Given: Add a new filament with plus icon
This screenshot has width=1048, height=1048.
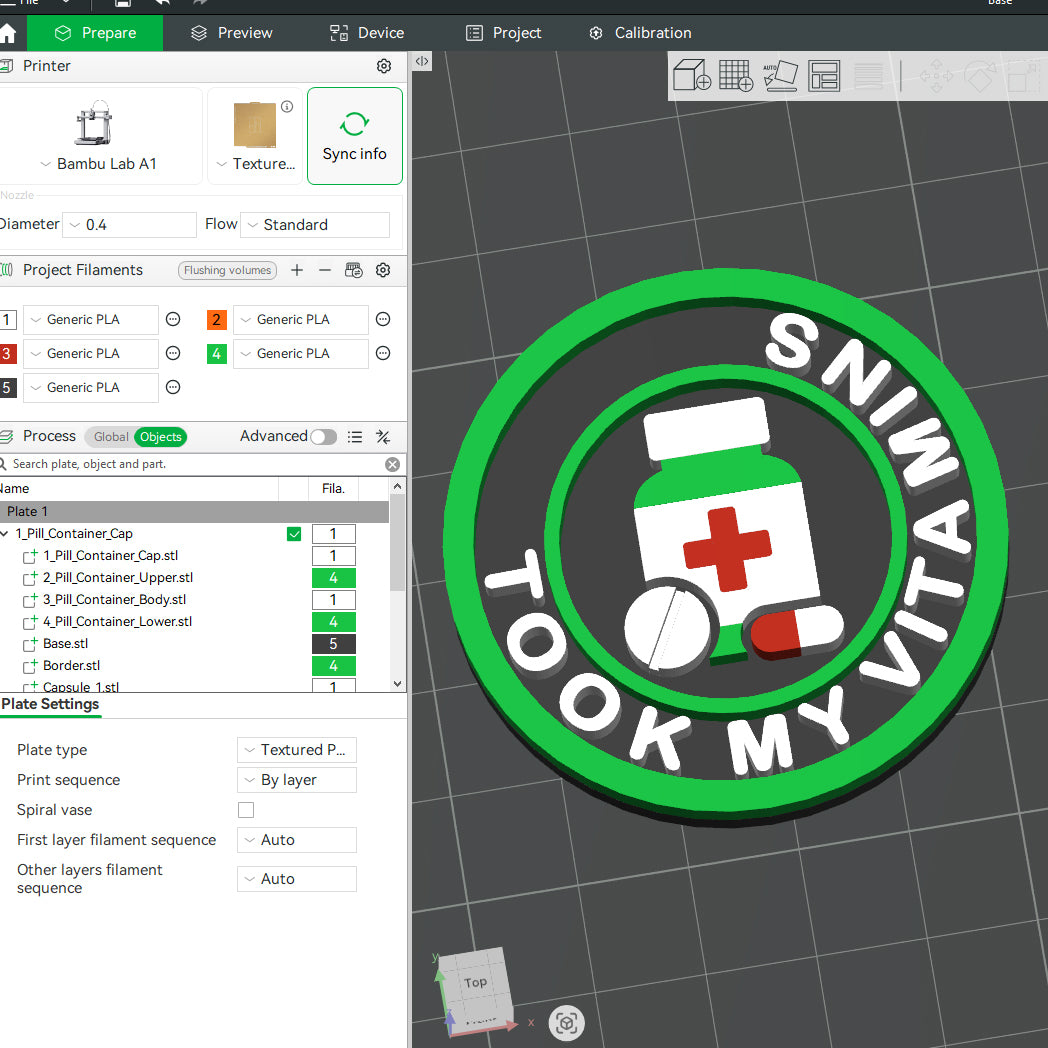Looking at the screenshot, I should (297, 270).
